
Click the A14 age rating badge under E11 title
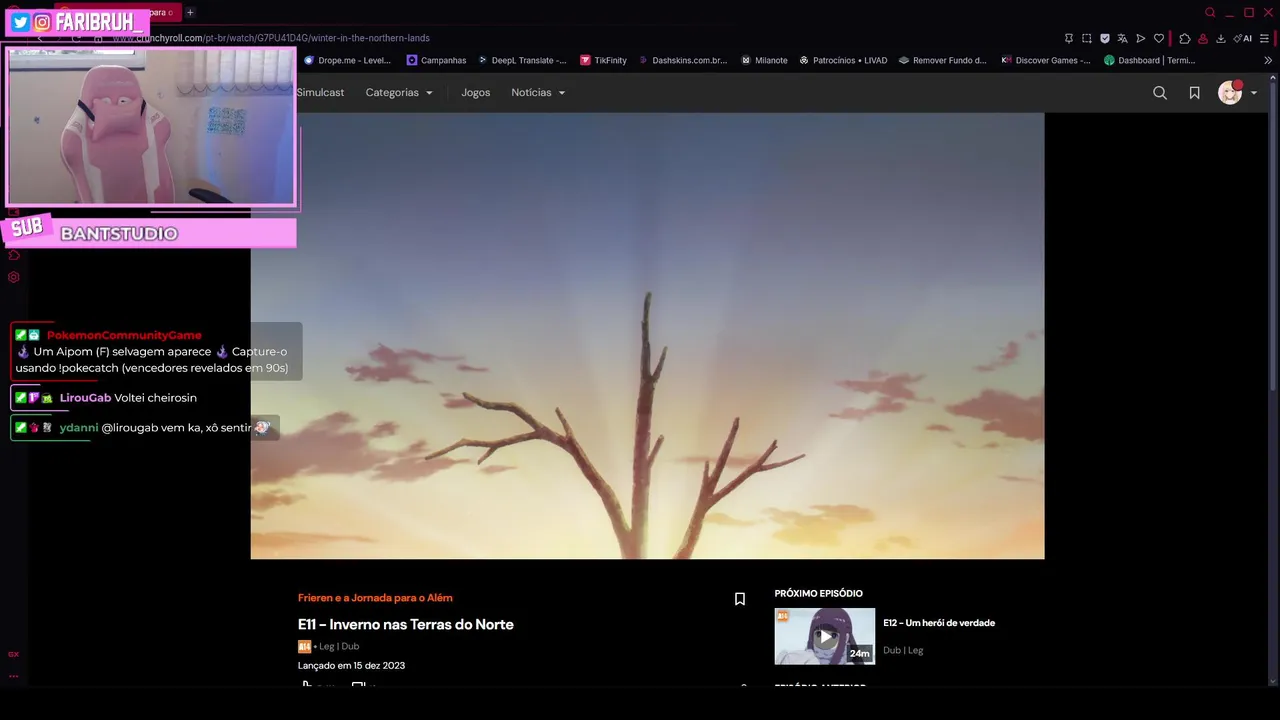click(x=304, y=646)
